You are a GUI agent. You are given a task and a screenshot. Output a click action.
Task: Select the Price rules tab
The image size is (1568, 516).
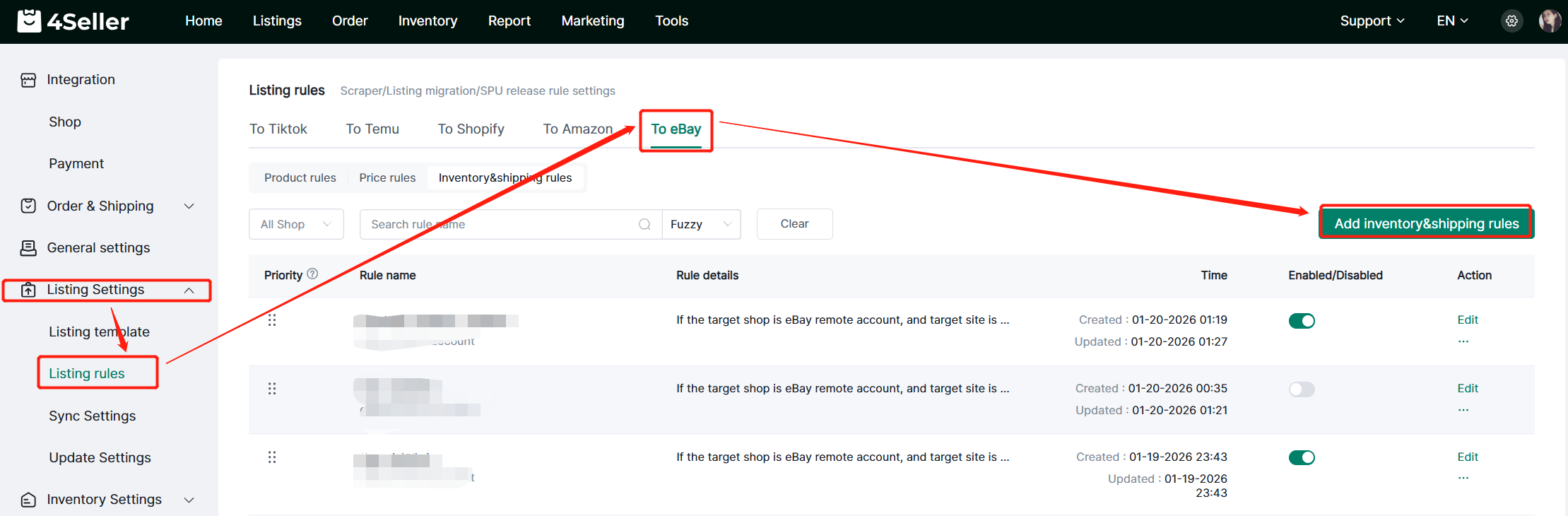coord(387,177)
